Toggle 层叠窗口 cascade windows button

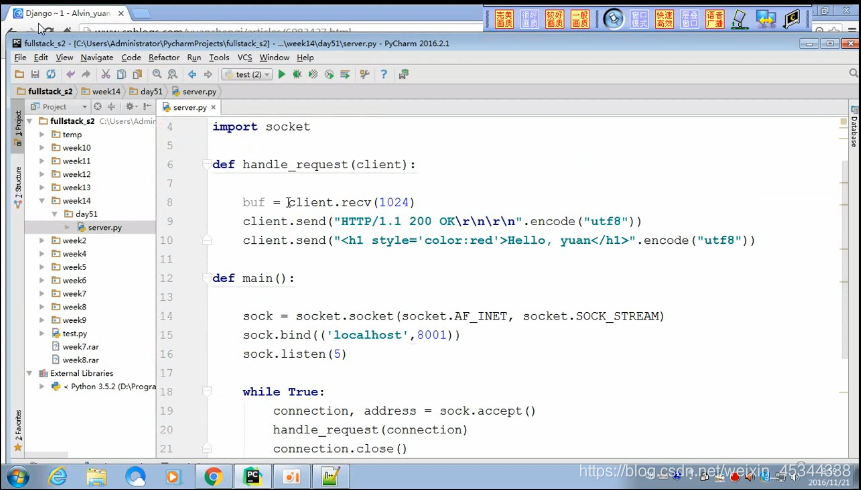click(689, 19)
